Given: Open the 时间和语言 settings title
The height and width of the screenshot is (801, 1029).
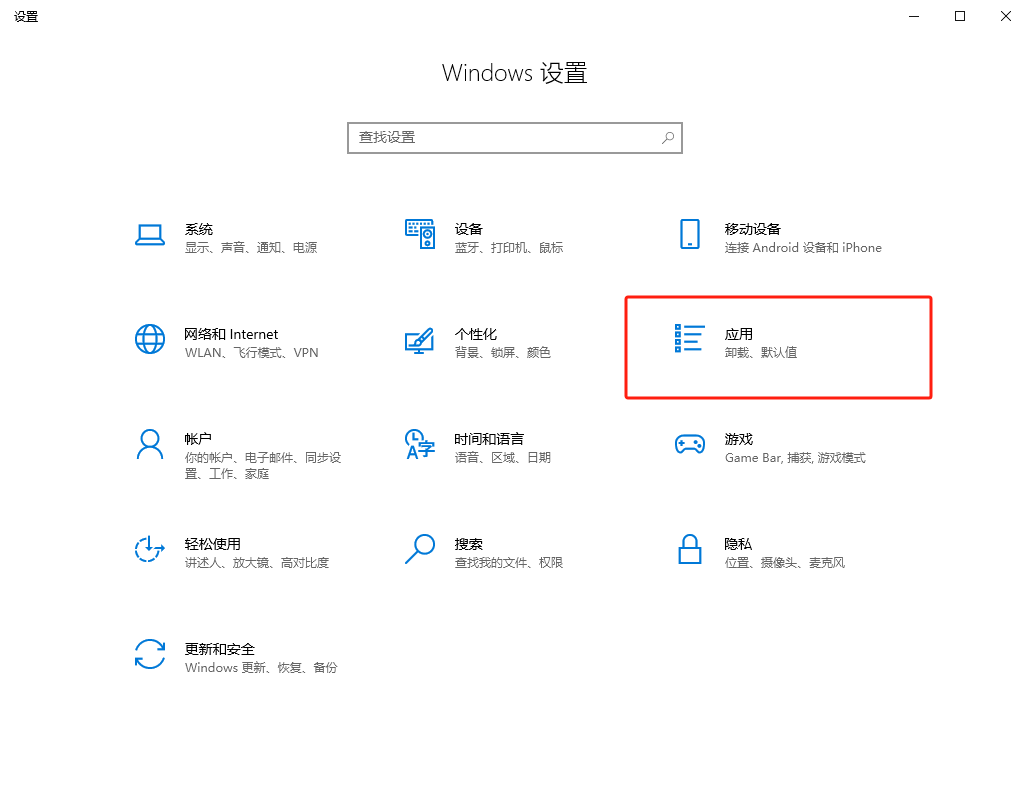Looking at the screenshot, I should point(489,439).
